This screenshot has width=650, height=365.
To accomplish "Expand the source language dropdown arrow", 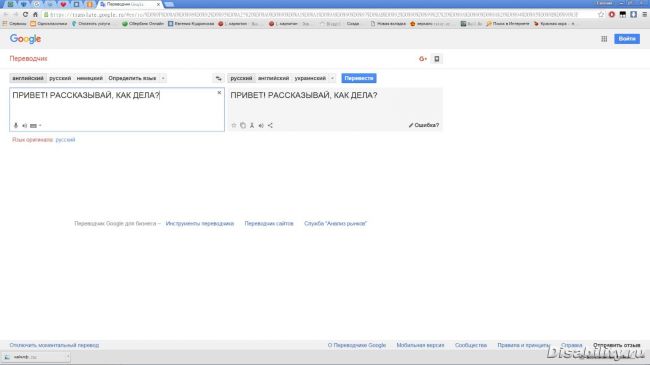I will [163, 78].
